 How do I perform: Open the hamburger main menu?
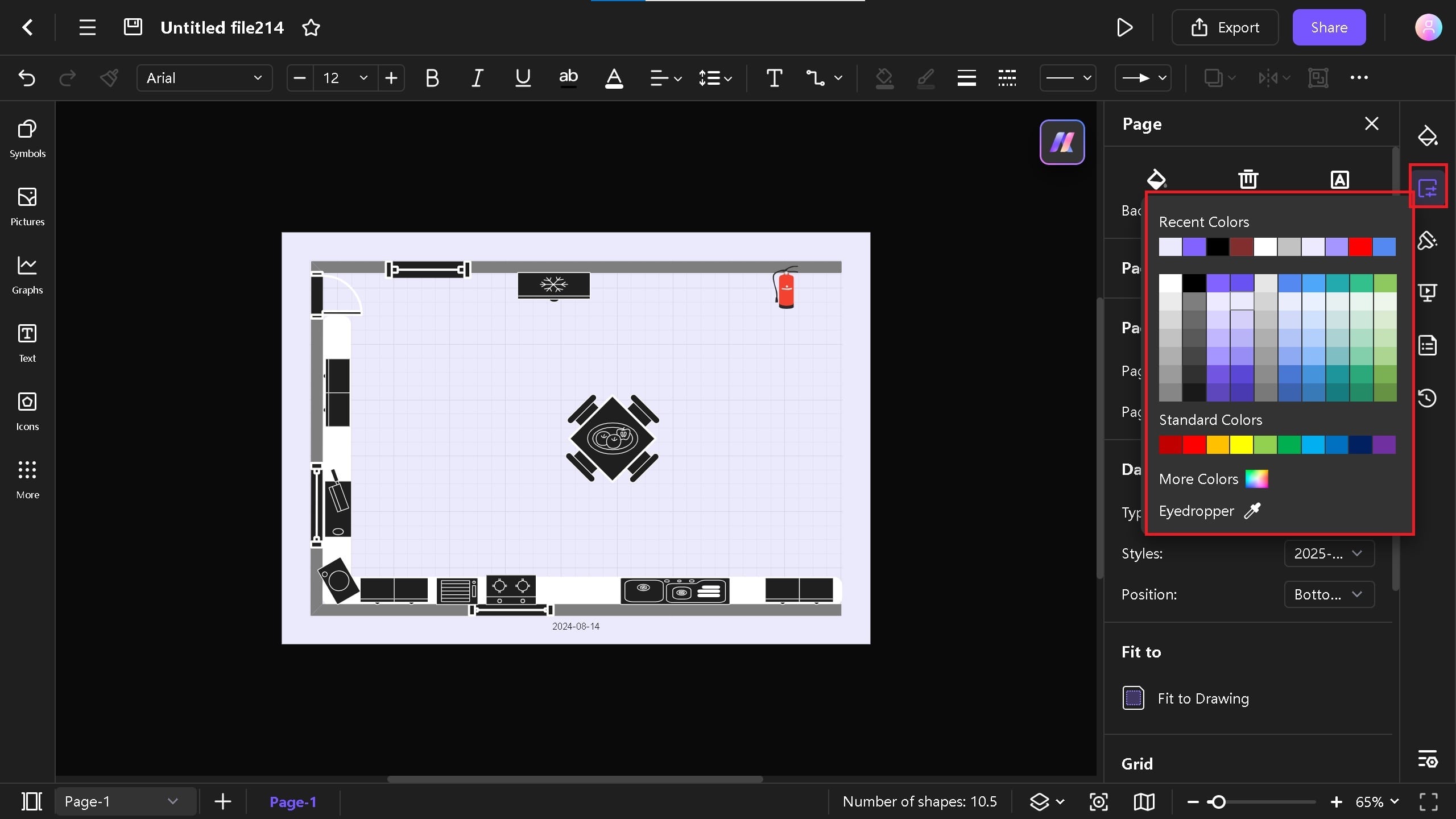click(x=87, y=27)
